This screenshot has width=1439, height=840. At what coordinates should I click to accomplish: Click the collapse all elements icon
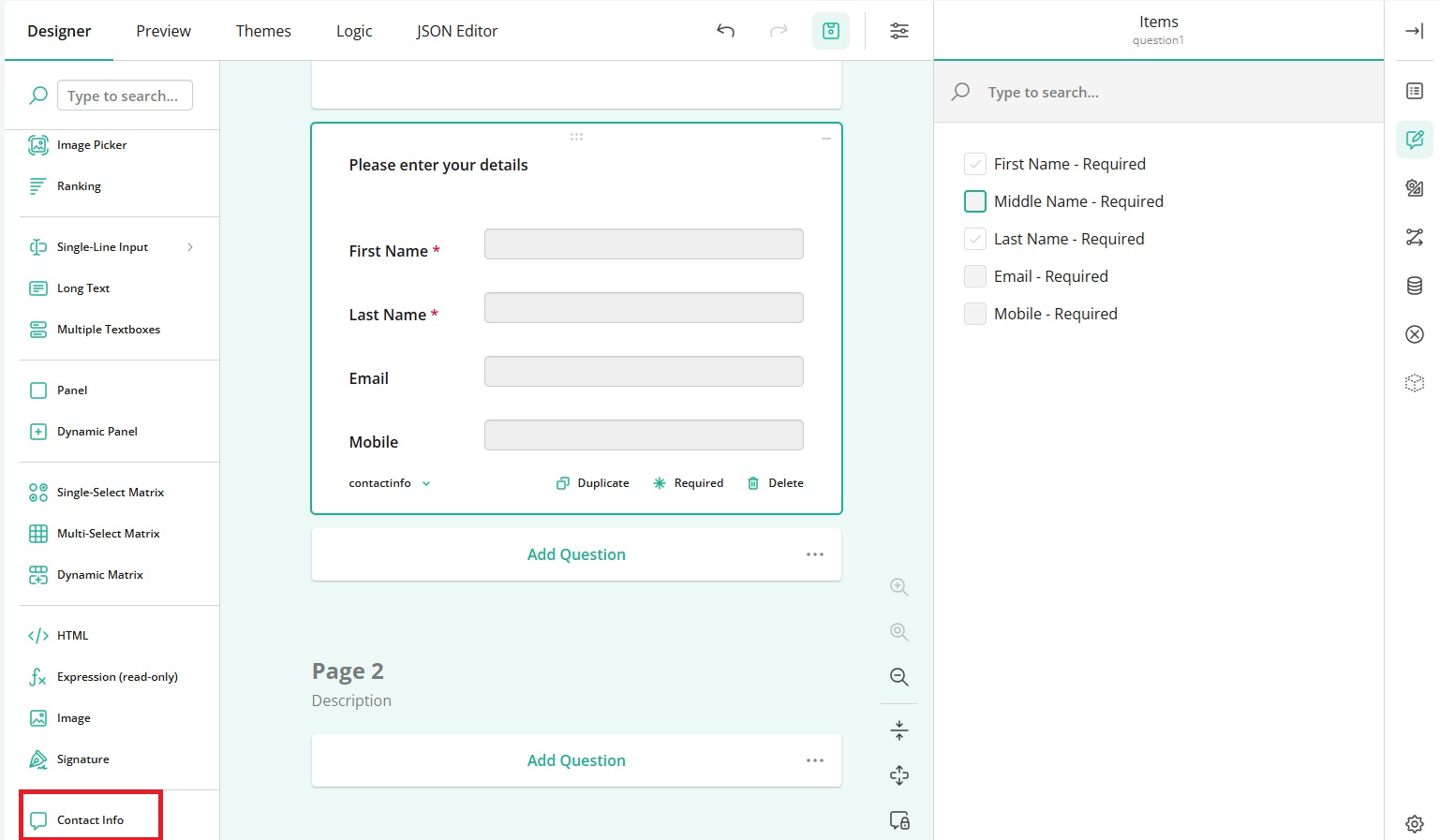click(899, 730)
